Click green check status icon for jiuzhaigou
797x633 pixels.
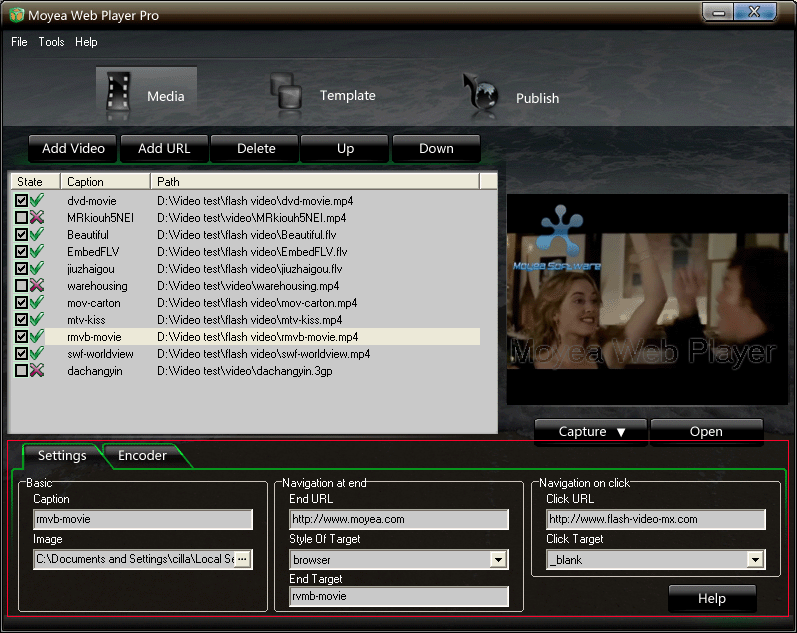point(37,268)
